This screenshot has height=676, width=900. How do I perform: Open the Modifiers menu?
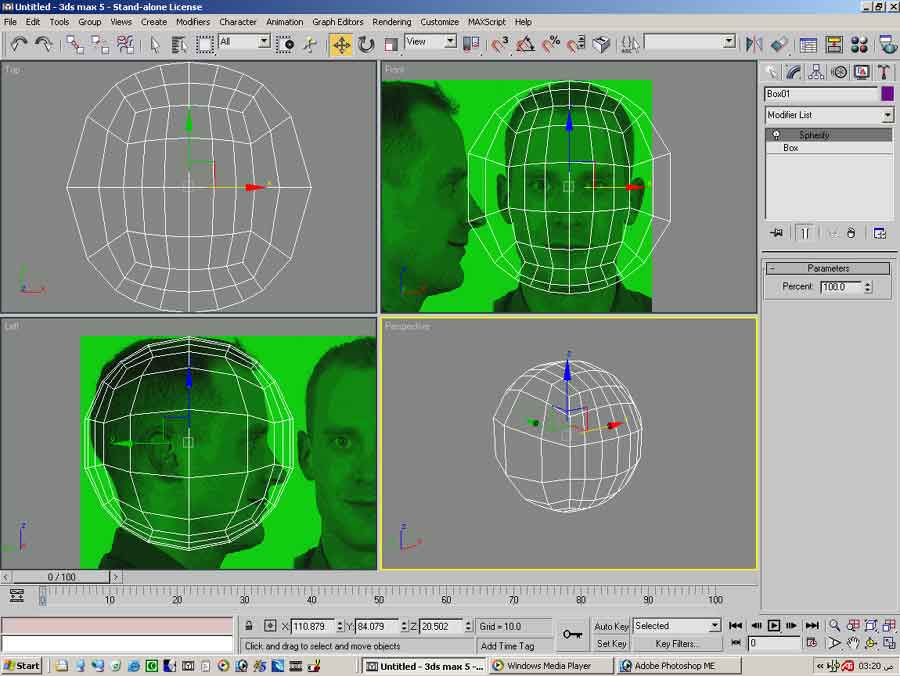point(193,22)
